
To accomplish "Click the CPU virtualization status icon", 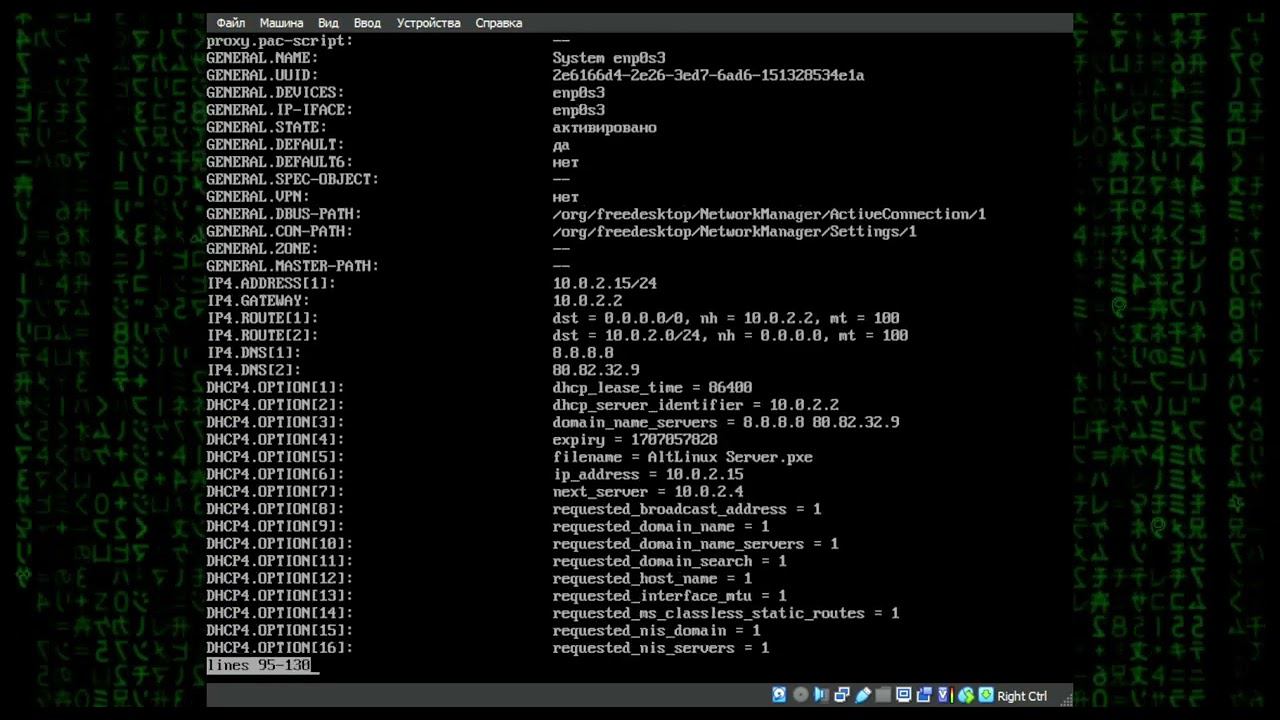I will 945,695.
